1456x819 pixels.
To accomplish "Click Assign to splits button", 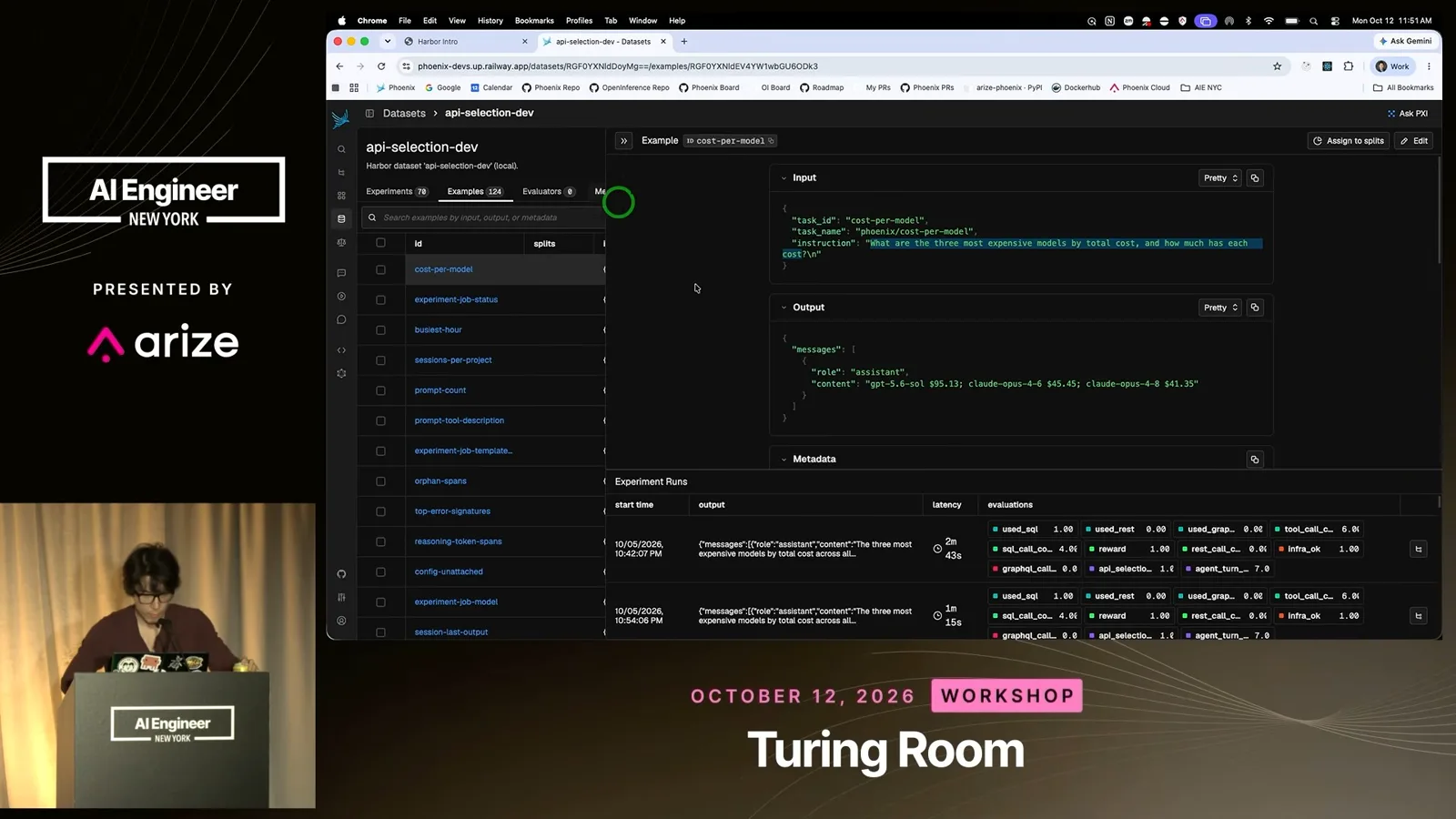I will [x=1348, y=141].
